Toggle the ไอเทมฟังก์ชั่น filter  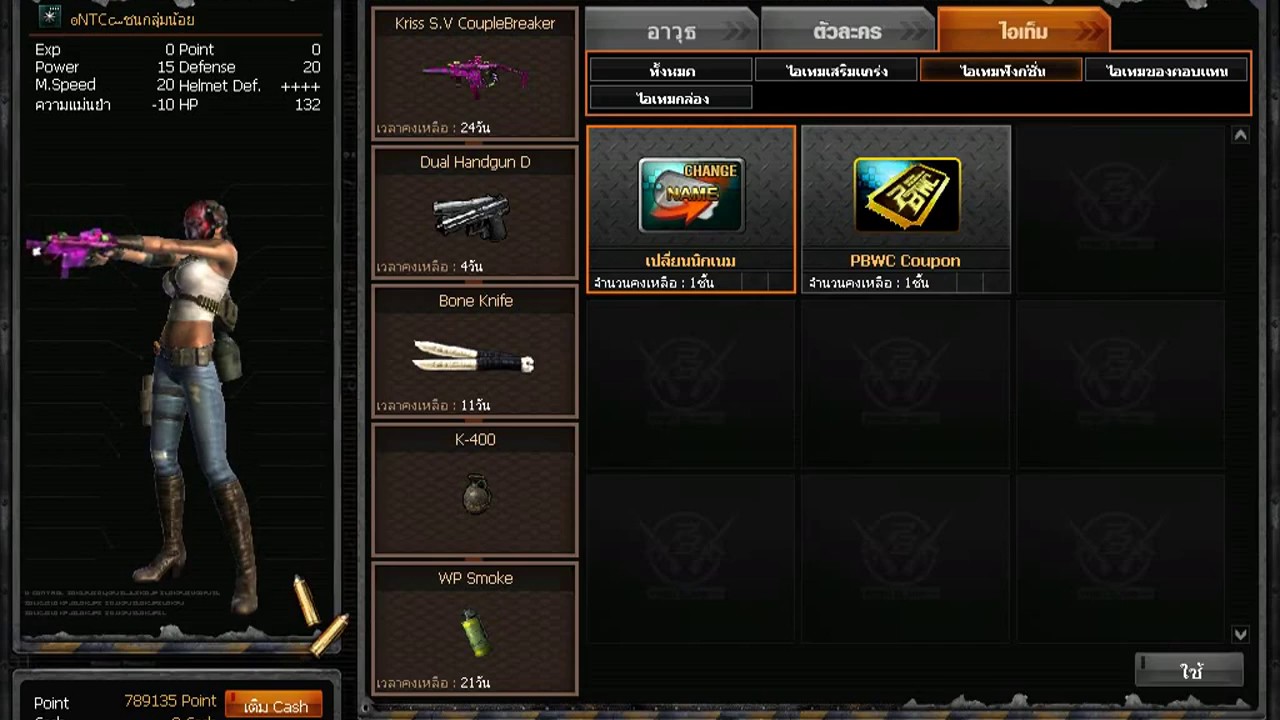(x=1001, y=70)
